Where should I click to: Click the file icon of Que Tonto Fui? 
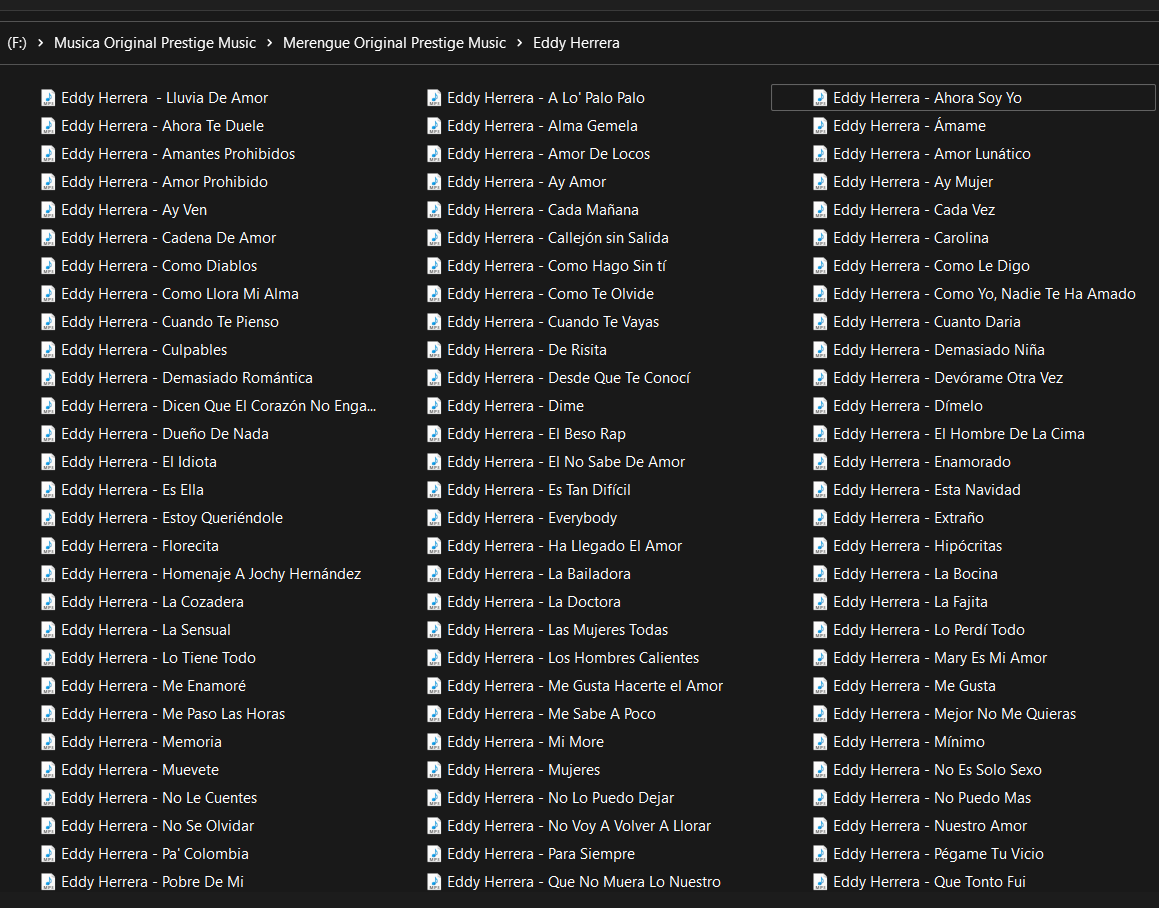820,881
